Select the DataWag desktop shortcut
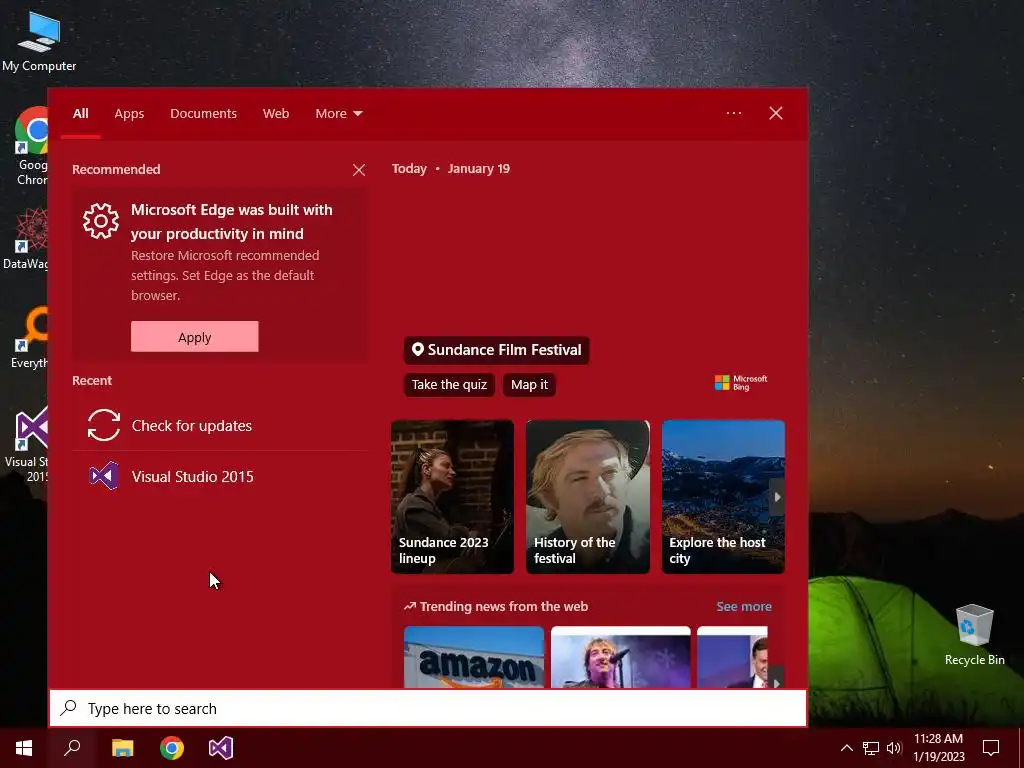Screen dimensions: 1024x768 (x=25, y=239)
